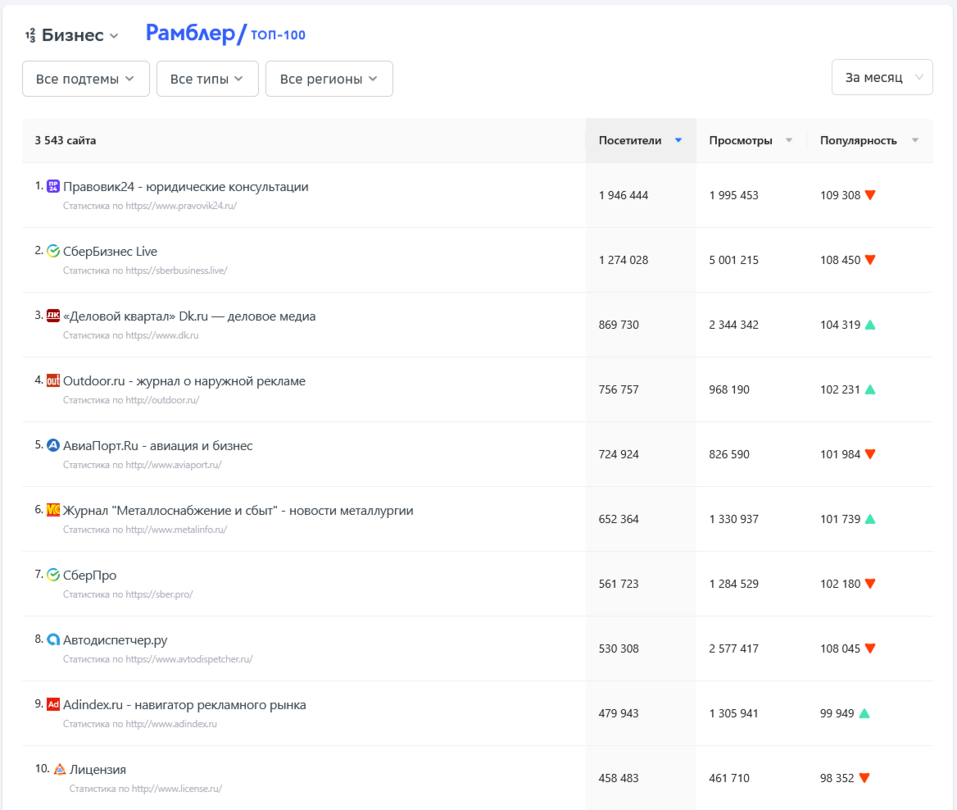957x810 pixels.
Task: Click the Деловой квартал Dk.ru favicon
Action: [54, 316]
